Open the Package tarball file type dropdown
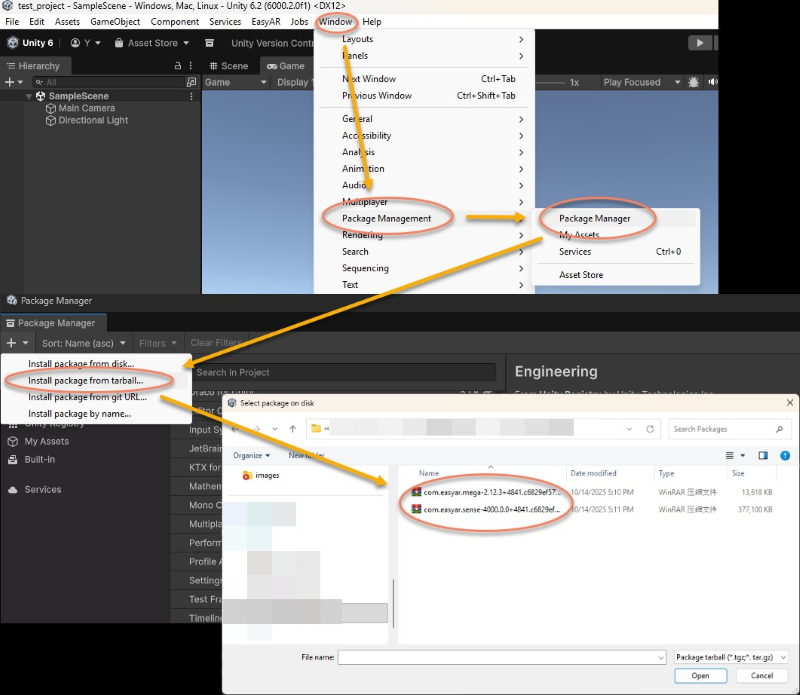Screen dimensions: 800x695 click(731, 657)
